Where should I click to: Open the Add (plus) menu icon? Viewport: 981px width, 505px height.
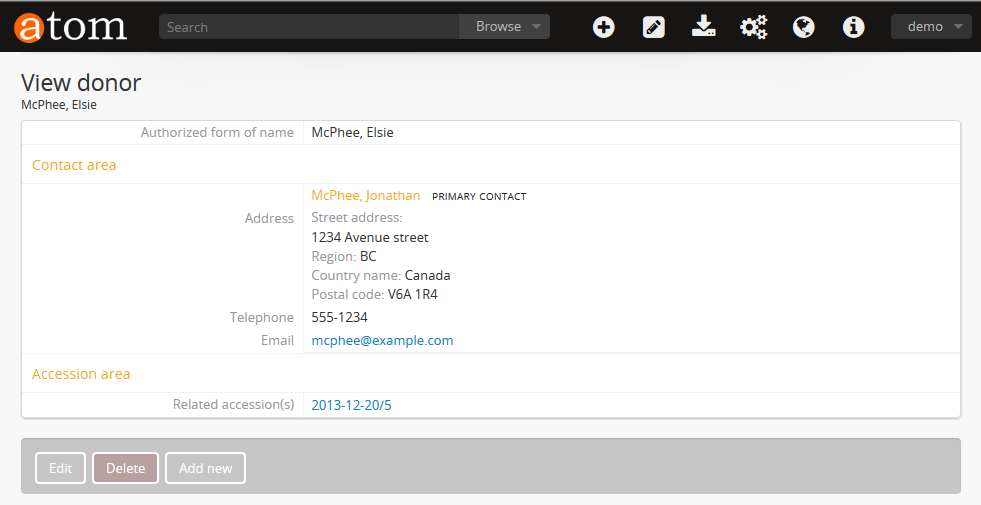(x=603, y=27)
